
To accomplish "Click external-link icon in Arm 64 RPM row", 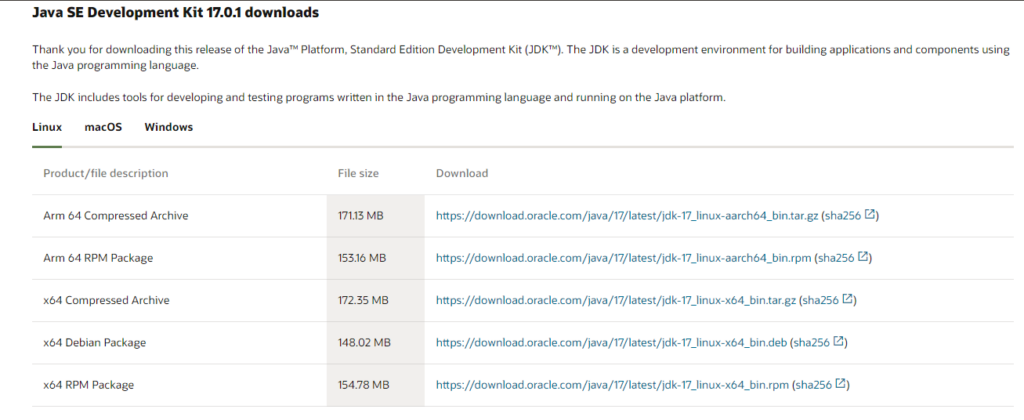I will pyautogui.click(x=863, y=257).
